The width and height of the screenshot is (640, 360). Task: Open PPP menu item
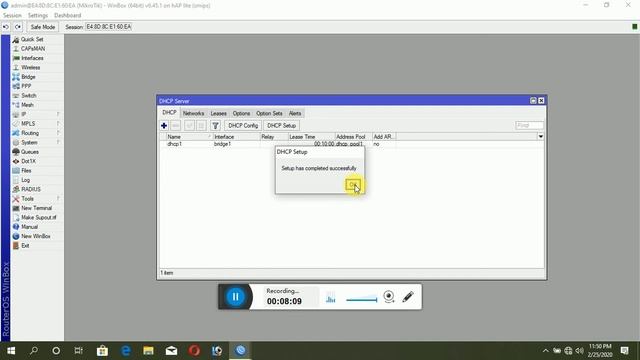(x=26, y=86)
